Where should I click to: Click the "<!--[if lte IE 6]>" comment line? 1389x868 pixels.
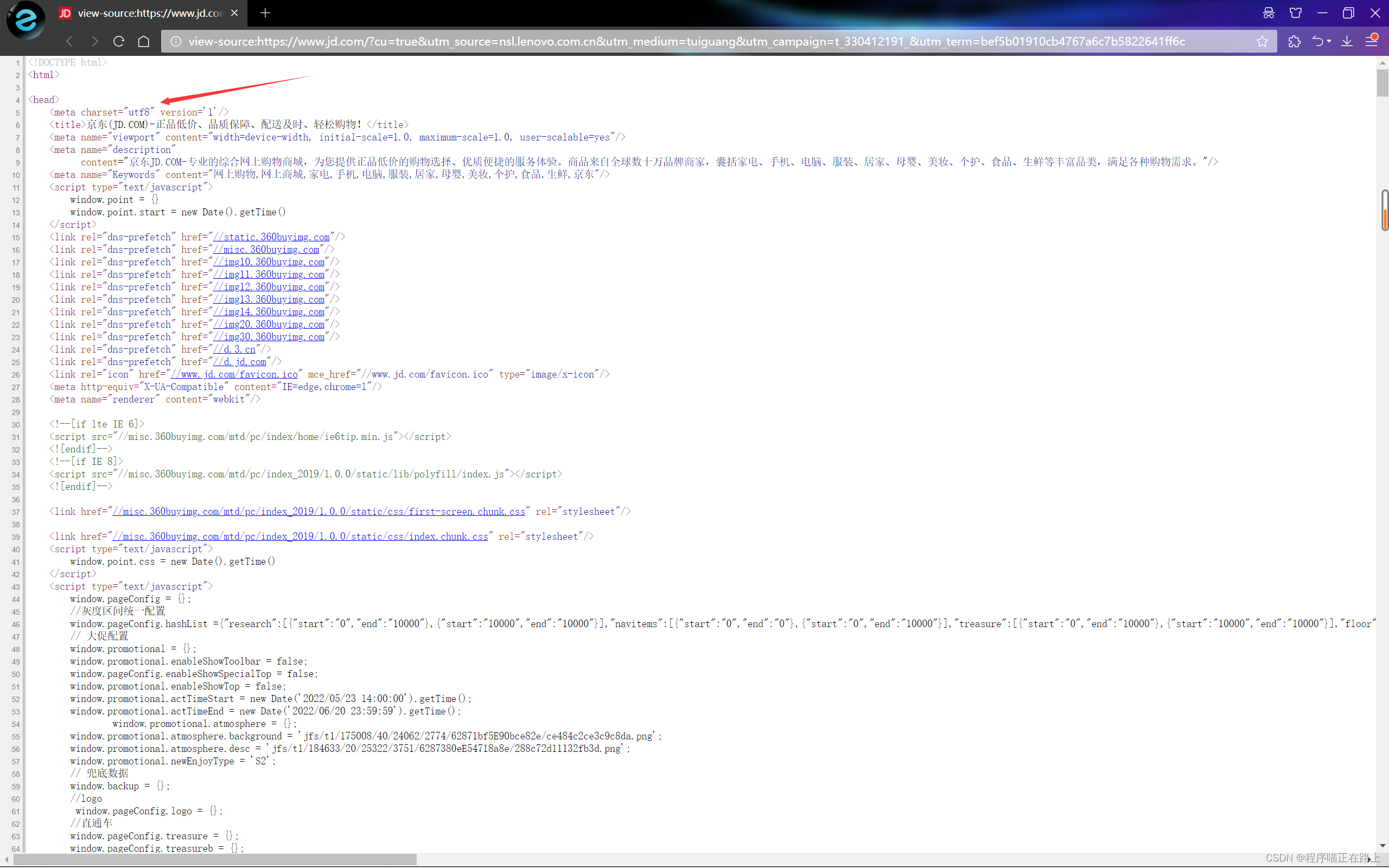pos(97,425)
